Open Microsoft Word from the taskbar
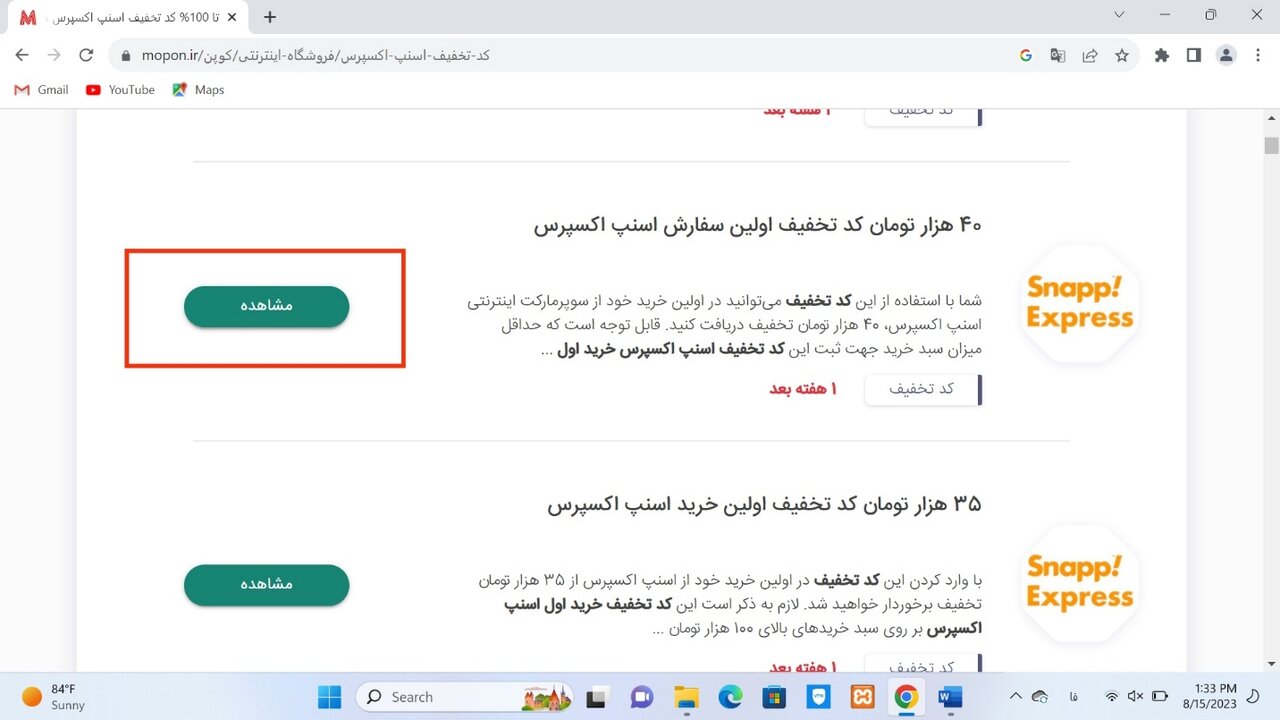 click(950, 697)
